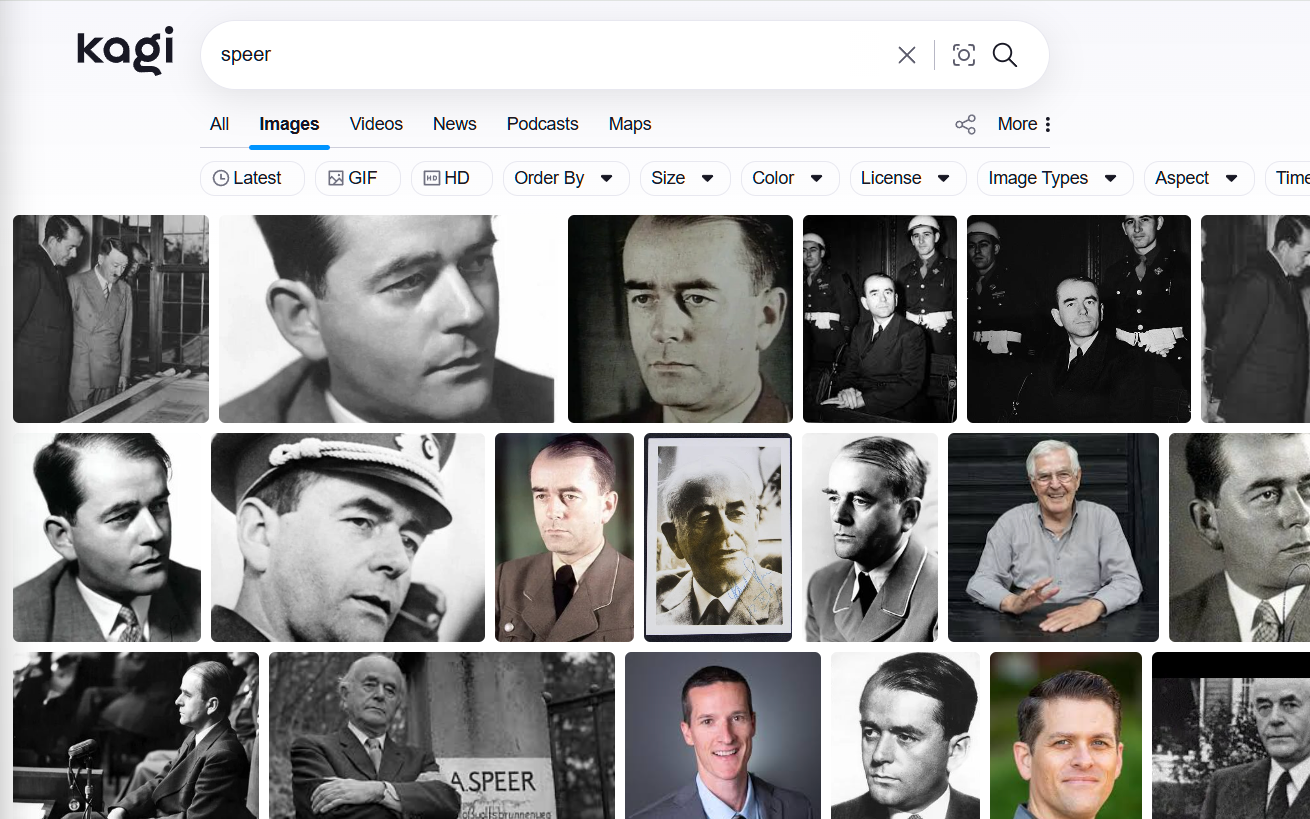The height and width of the screenshot is (819, 1310).
Task: Open the thumbnail showing the A.SPEER sign
Action: 441,735
